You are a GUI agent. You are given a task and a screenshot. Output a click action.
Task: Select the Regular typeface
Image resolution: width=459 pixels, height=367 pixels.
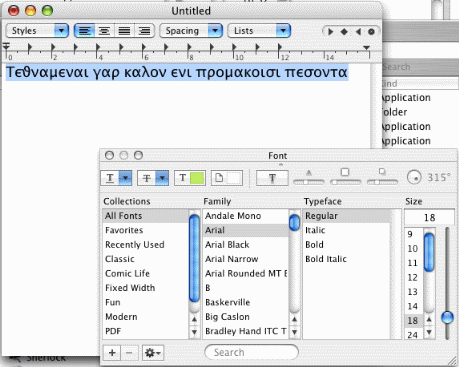[x=347, y=216]
